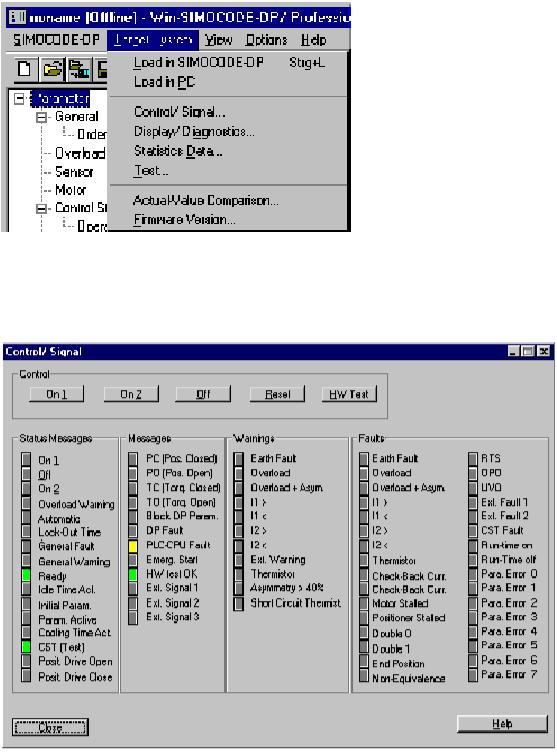Click the Double 0 fault indicator
Screen dimensions: 557x752
pyautogui.click(x=364, y=633)
